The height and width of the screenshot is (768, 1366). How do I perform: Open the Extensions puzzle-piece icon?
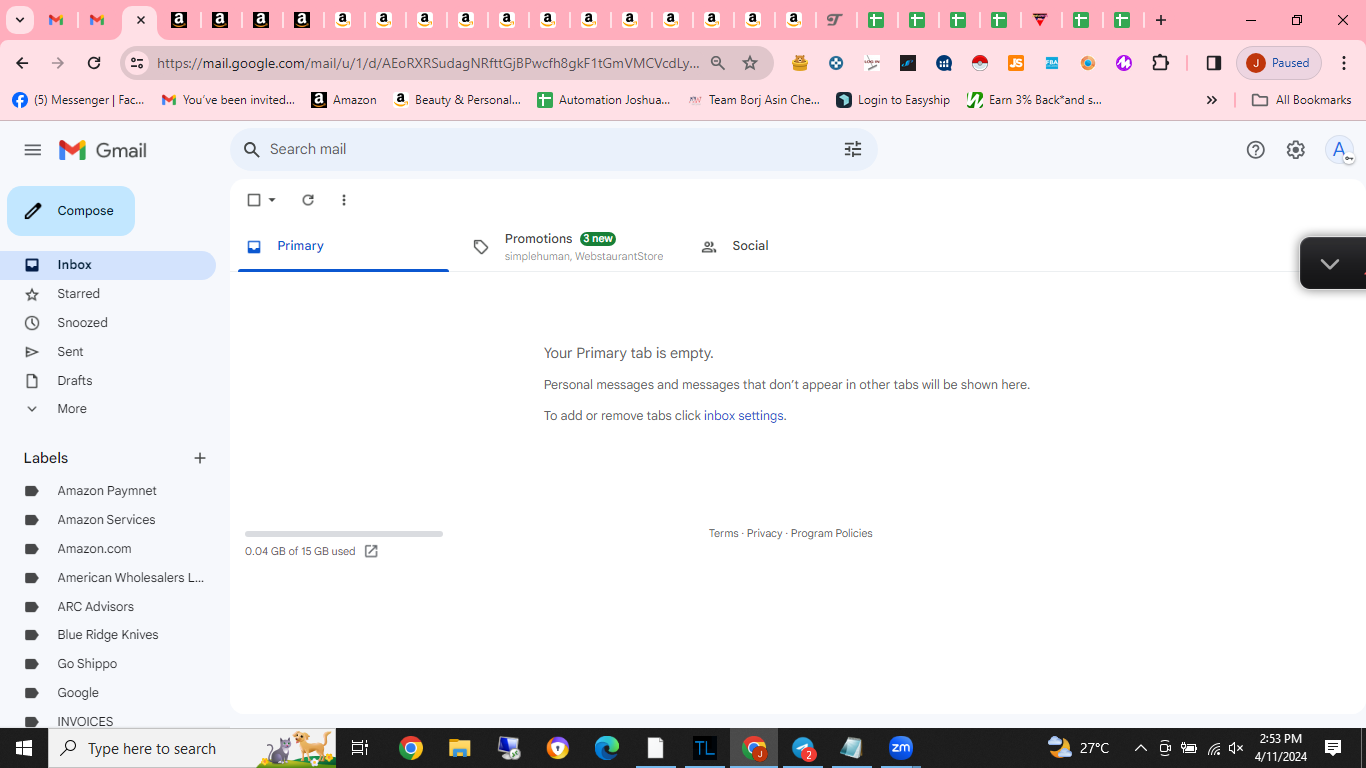point(1160,63)
